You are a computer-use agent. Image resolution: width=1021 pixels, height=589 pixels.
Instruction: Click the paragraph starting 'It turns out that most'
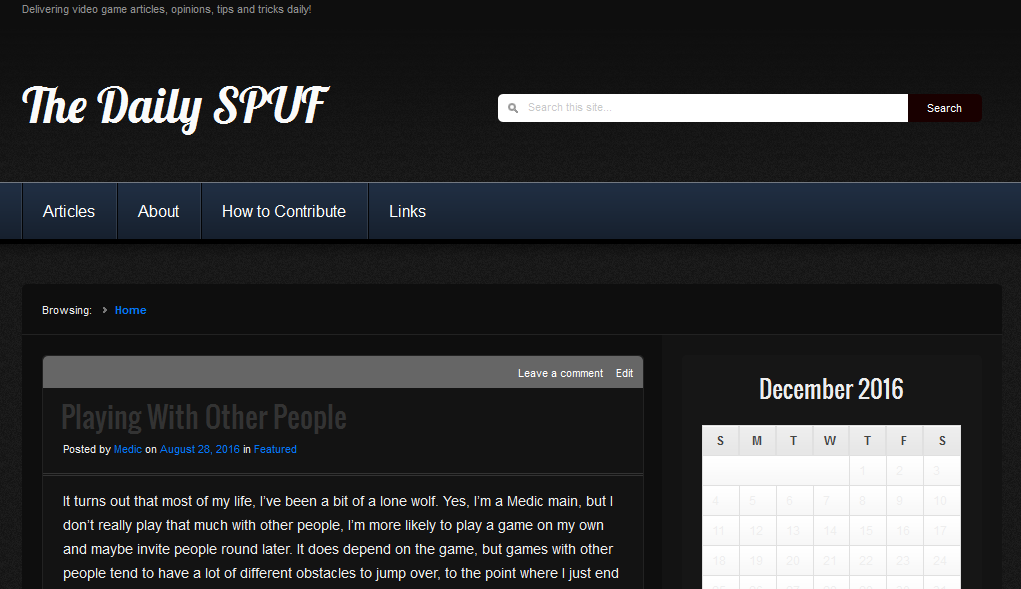point(341,538)
